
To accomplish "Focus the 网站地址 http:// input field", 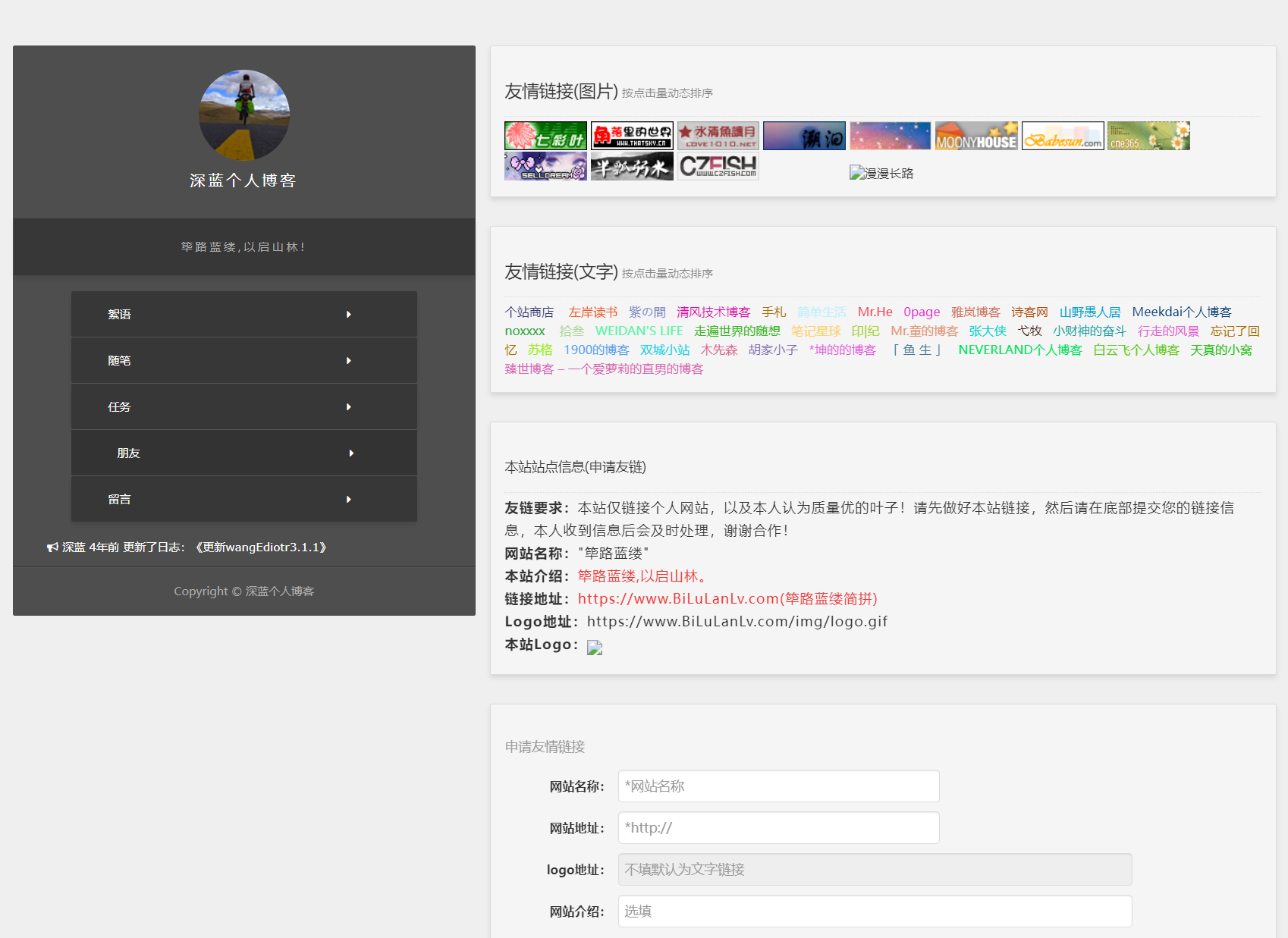I will click(x=779, y=828).
